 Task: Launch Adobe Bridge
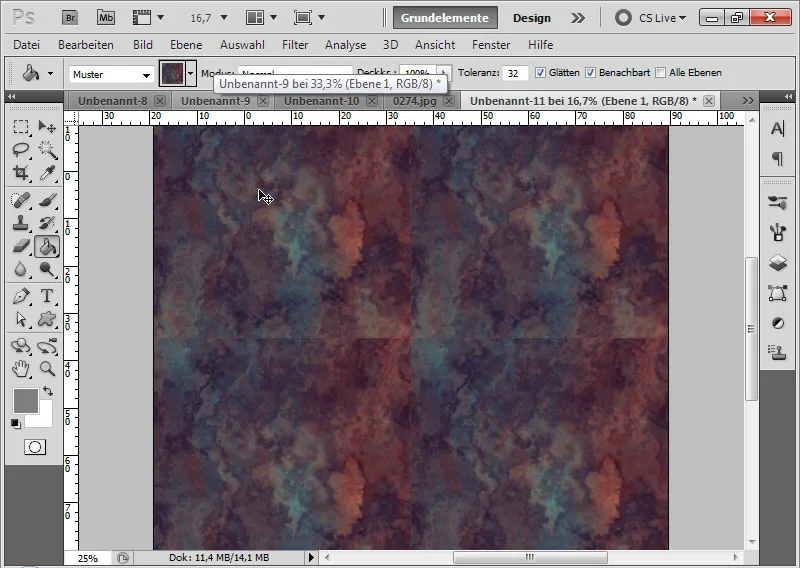[x=70, y=18]
